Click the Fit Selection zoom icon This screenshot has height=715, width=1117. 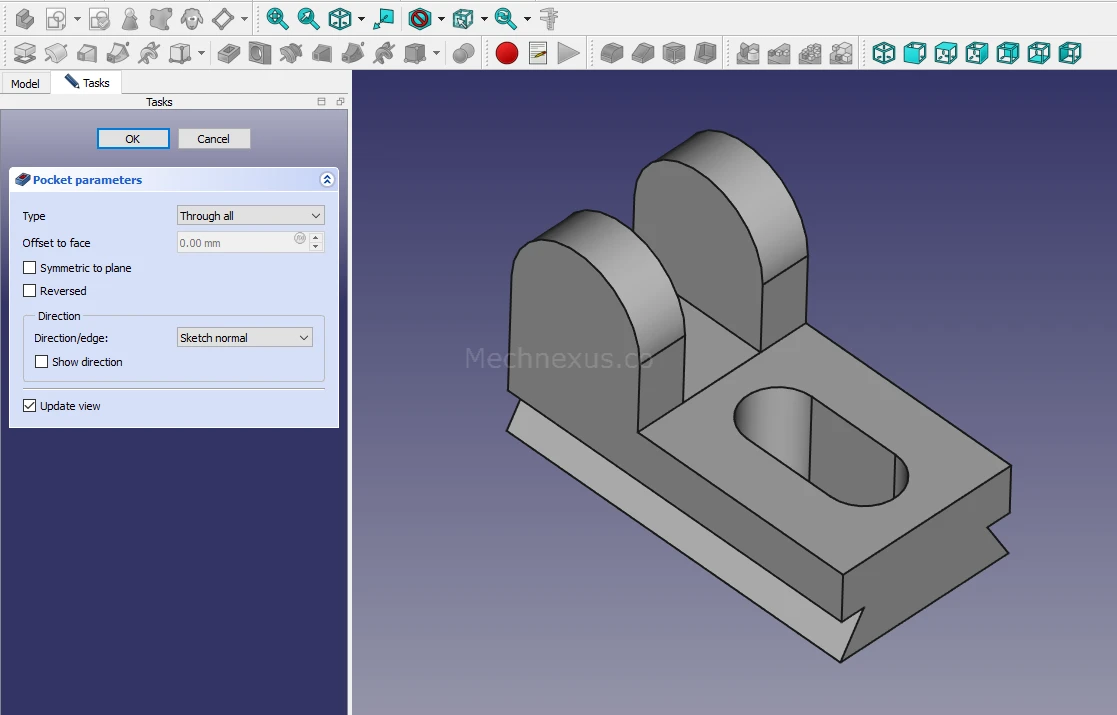(x=308, y=18)
